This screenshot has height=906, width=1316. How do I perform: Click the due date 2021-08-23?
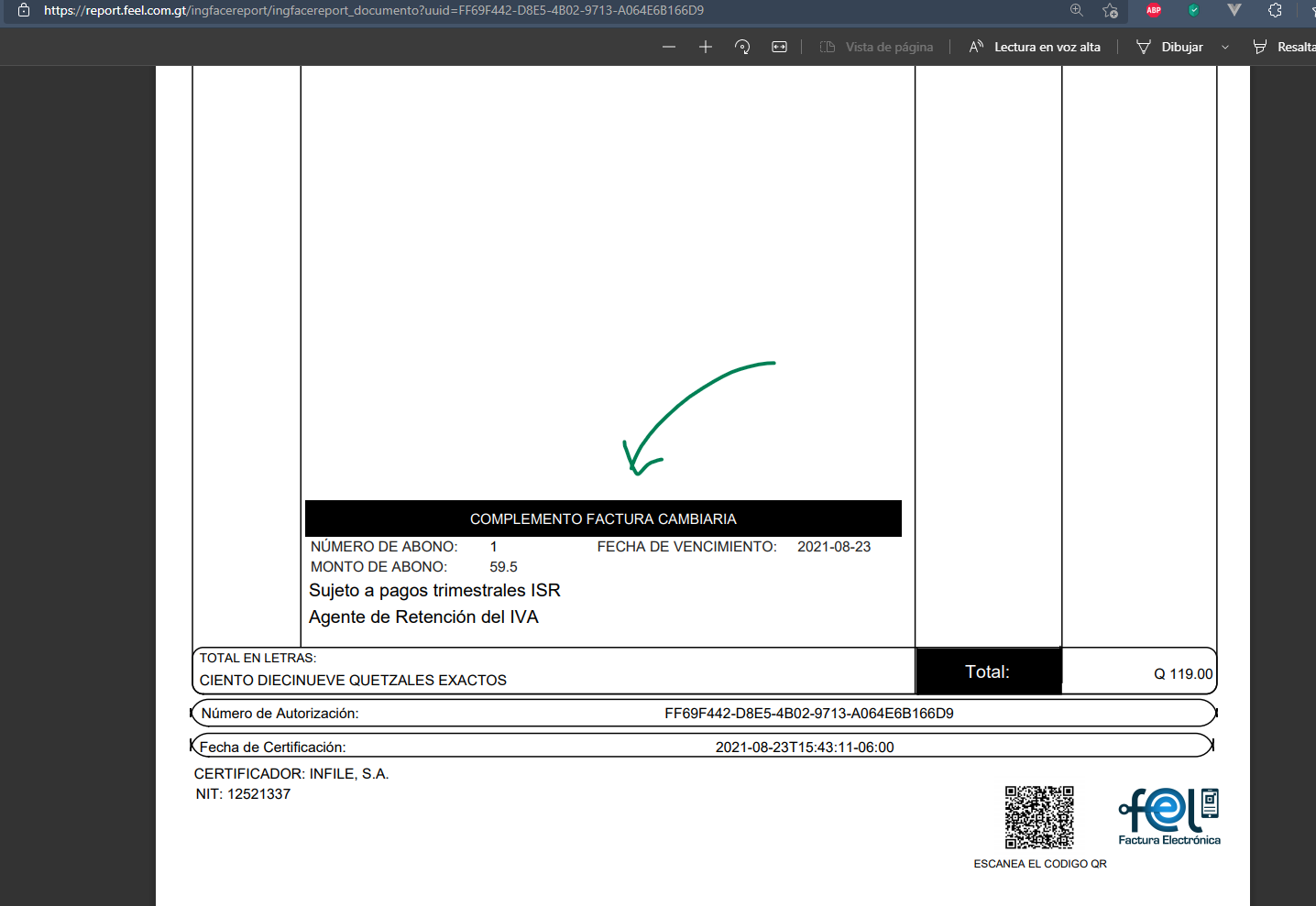tap(834, 546)
